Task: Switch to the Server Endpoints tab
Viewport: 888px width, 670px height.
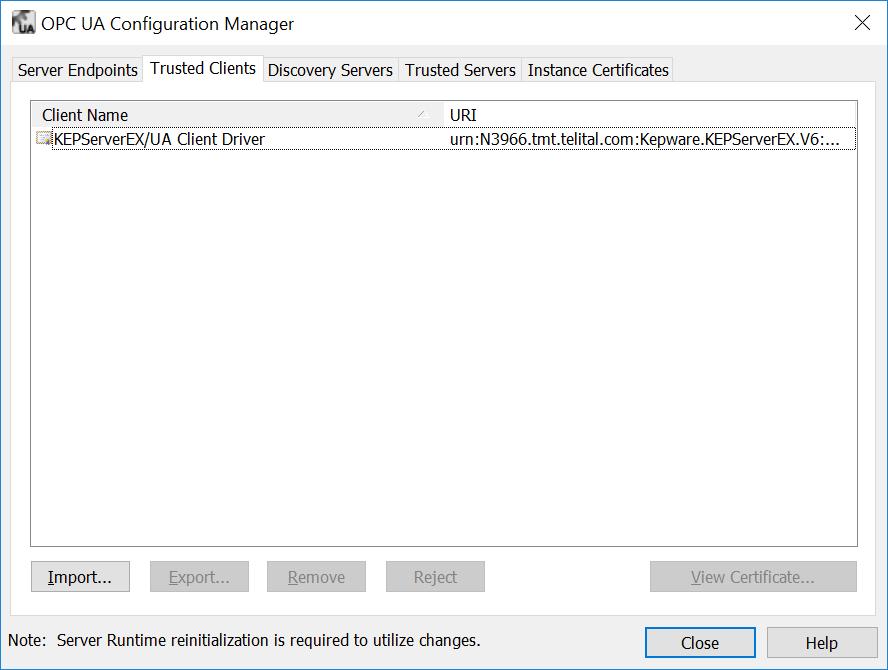Action: pos(77,70)
